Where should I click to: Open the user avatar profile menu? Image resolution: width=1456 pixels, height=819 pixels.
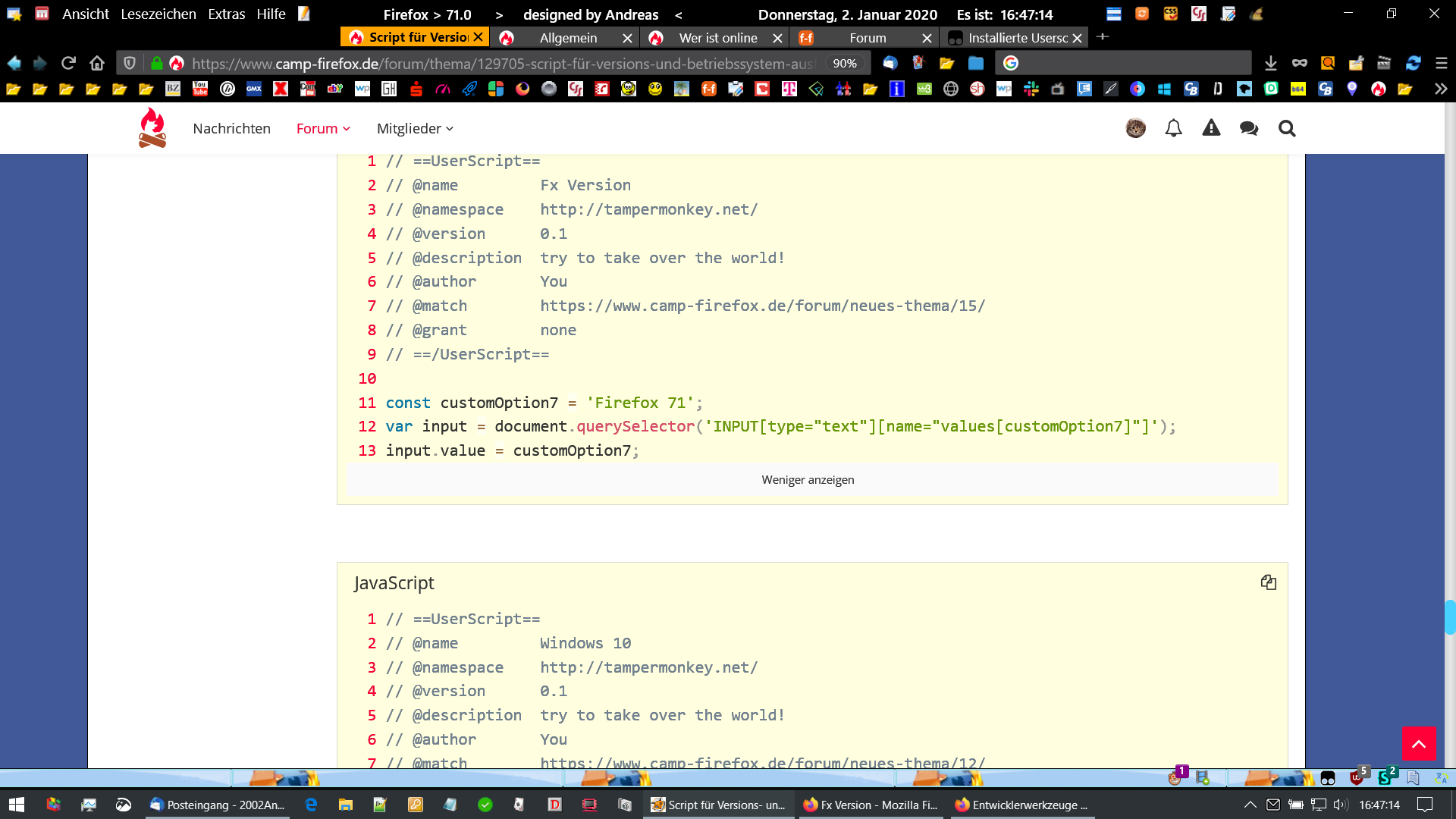(1135, 128)
